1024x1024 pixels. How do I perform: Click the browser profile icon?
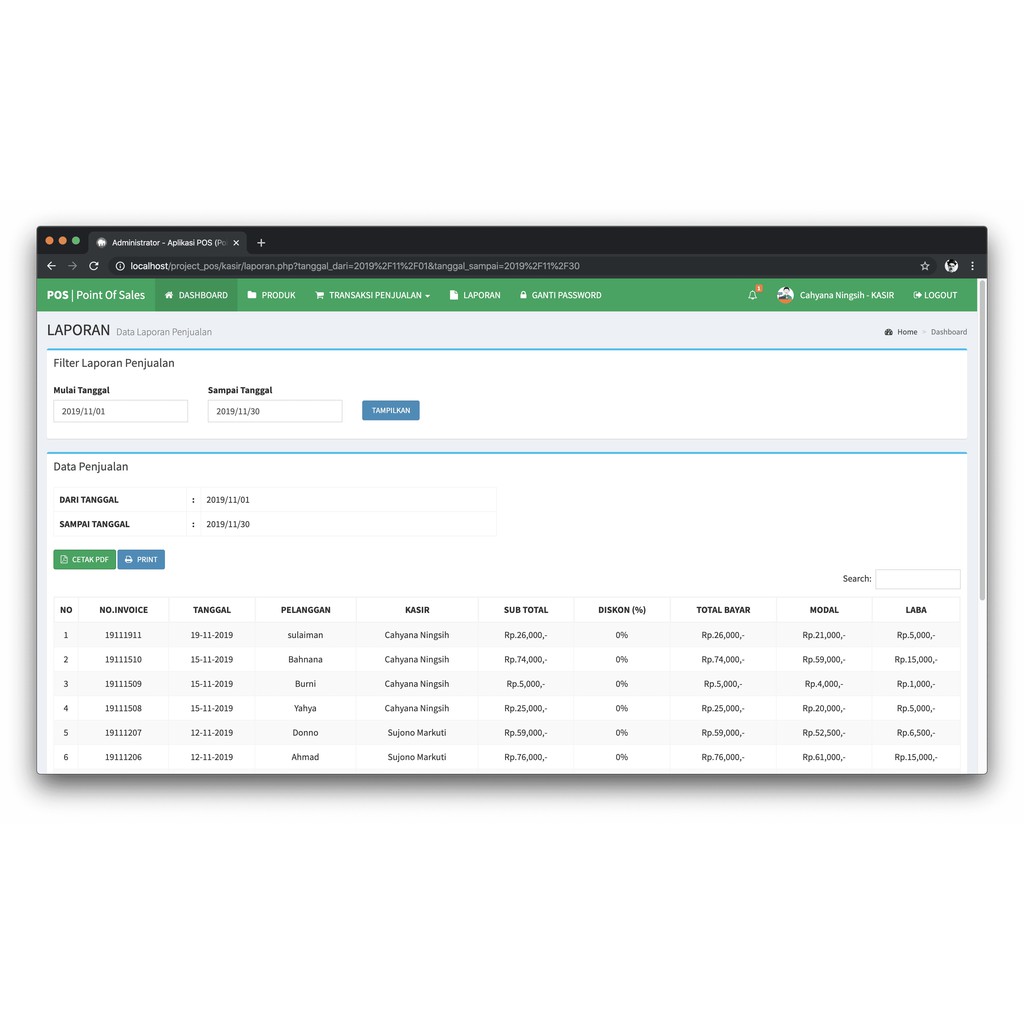[951, 266]
